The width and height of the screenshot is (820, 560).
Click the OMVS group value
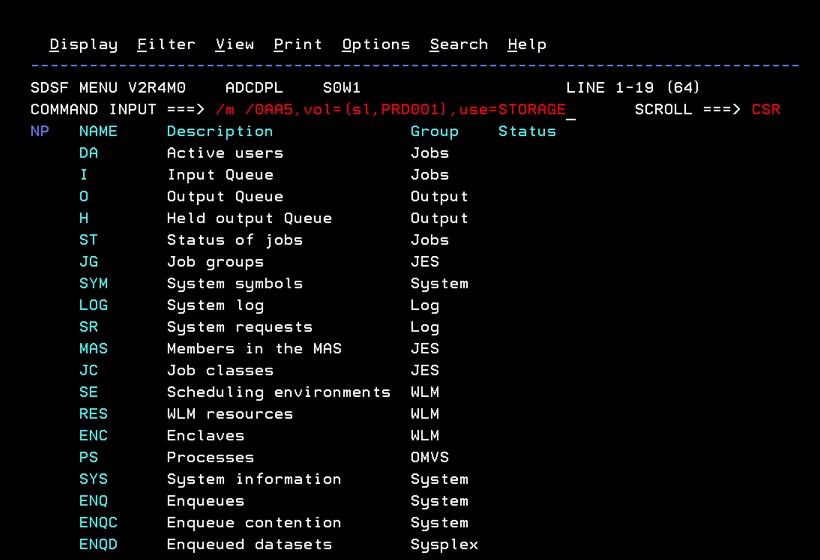[x=430, y=457]
